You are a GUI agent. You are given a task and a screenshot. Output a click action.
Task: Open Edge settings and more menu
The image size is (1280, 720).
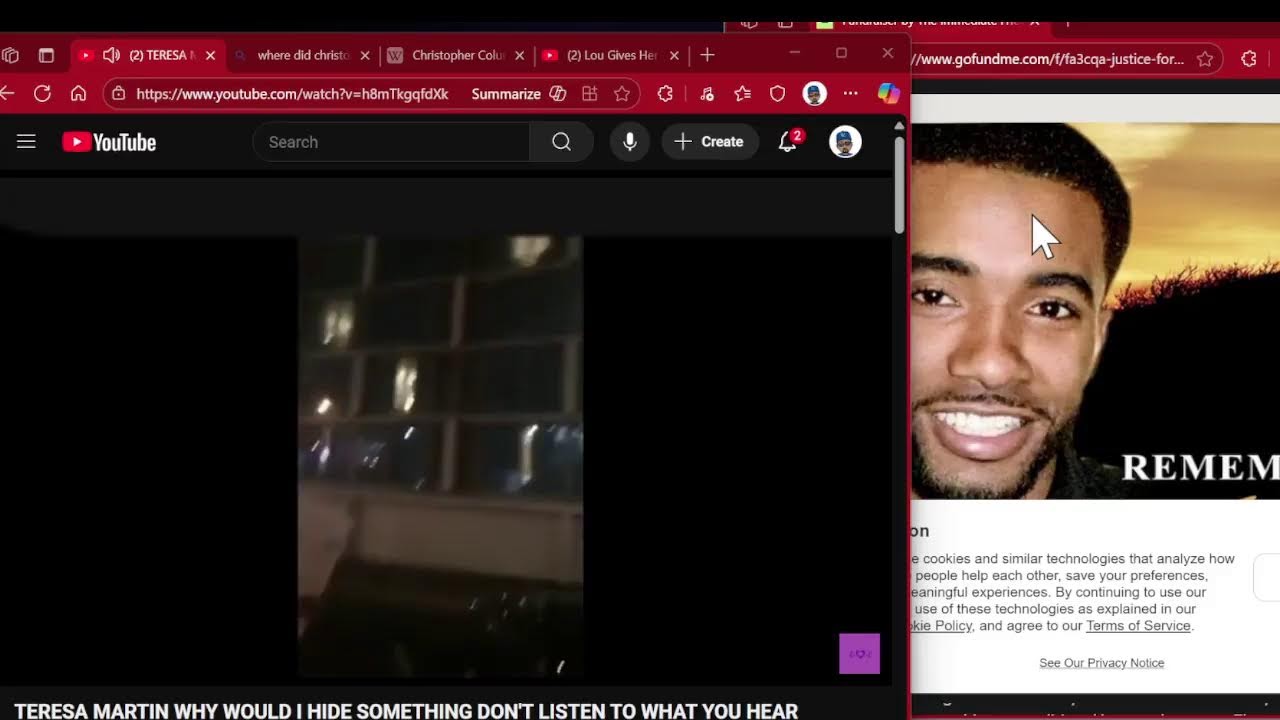pyautogui.click(x=850, y=94)
